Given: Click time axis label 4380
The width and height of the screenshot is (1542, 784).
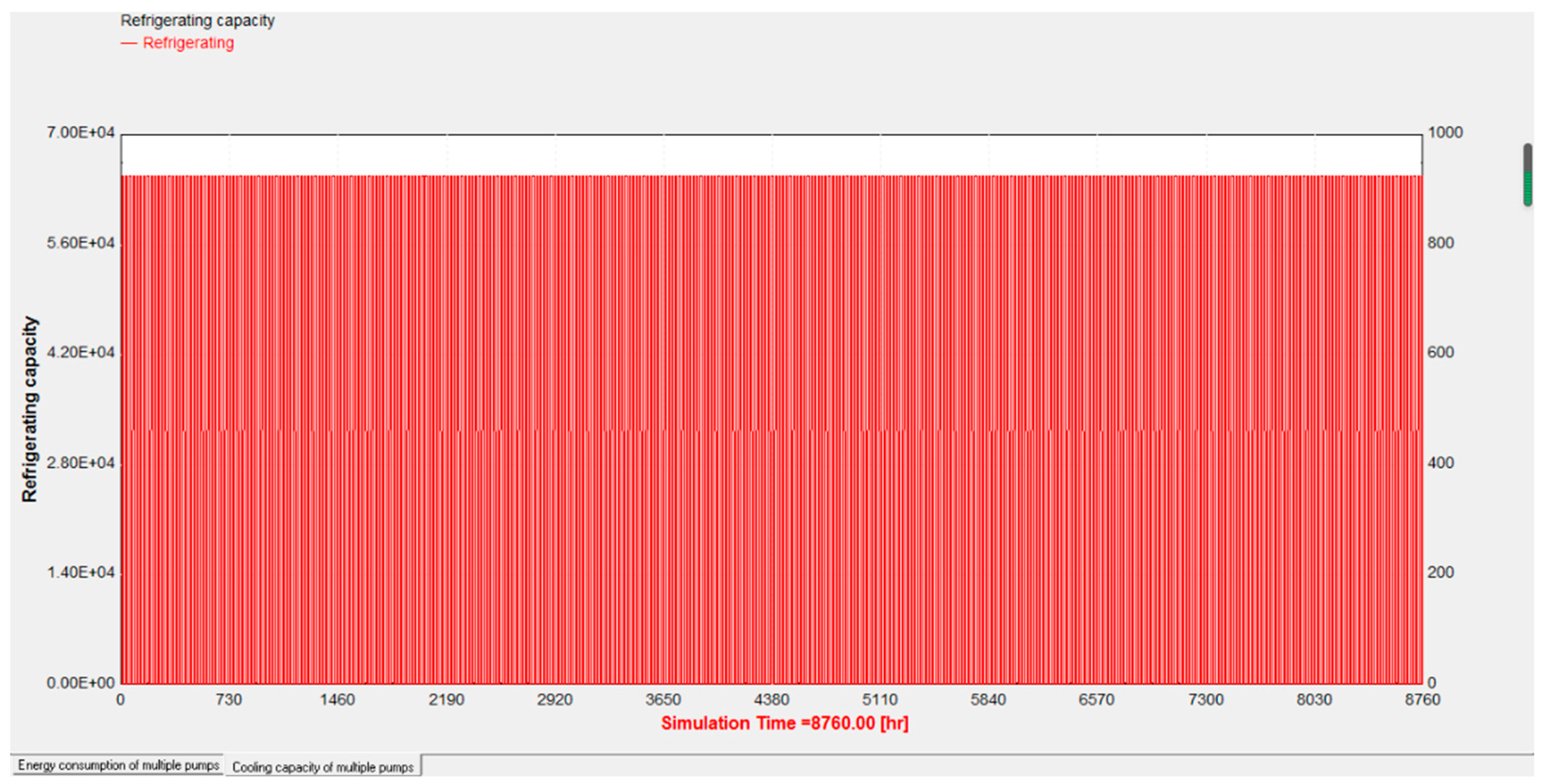Looking at the screenshot, I should coord(771,700).
